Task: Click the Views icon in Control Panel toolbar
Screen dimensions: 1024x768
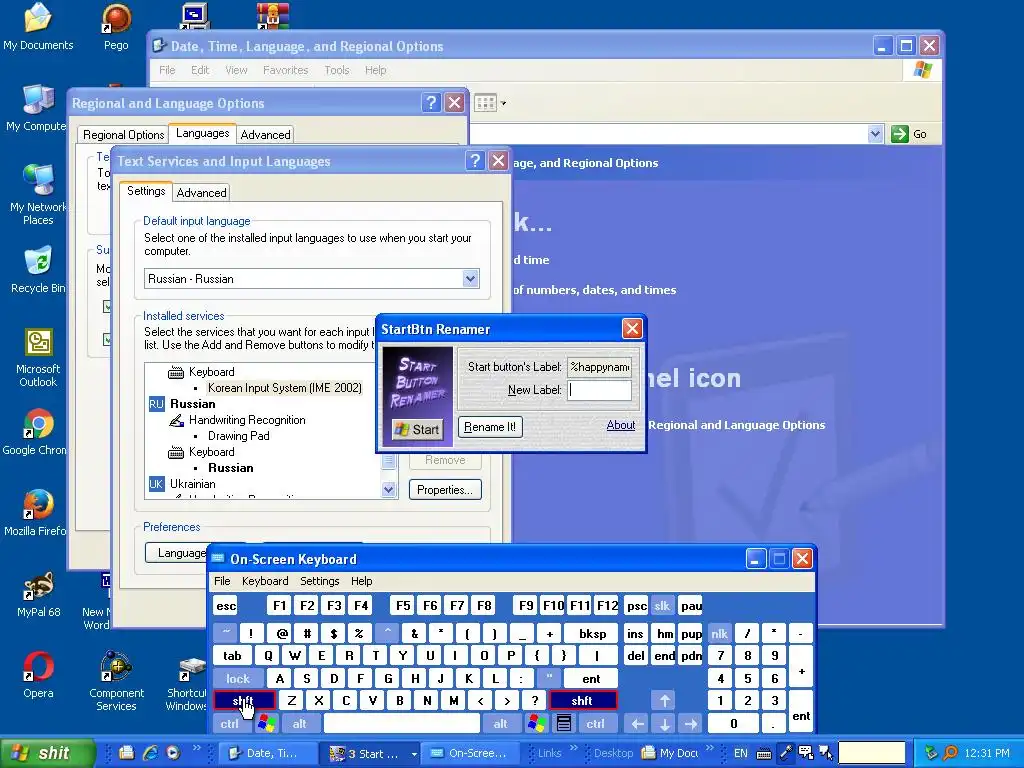Action: click(x=485, y=103)
